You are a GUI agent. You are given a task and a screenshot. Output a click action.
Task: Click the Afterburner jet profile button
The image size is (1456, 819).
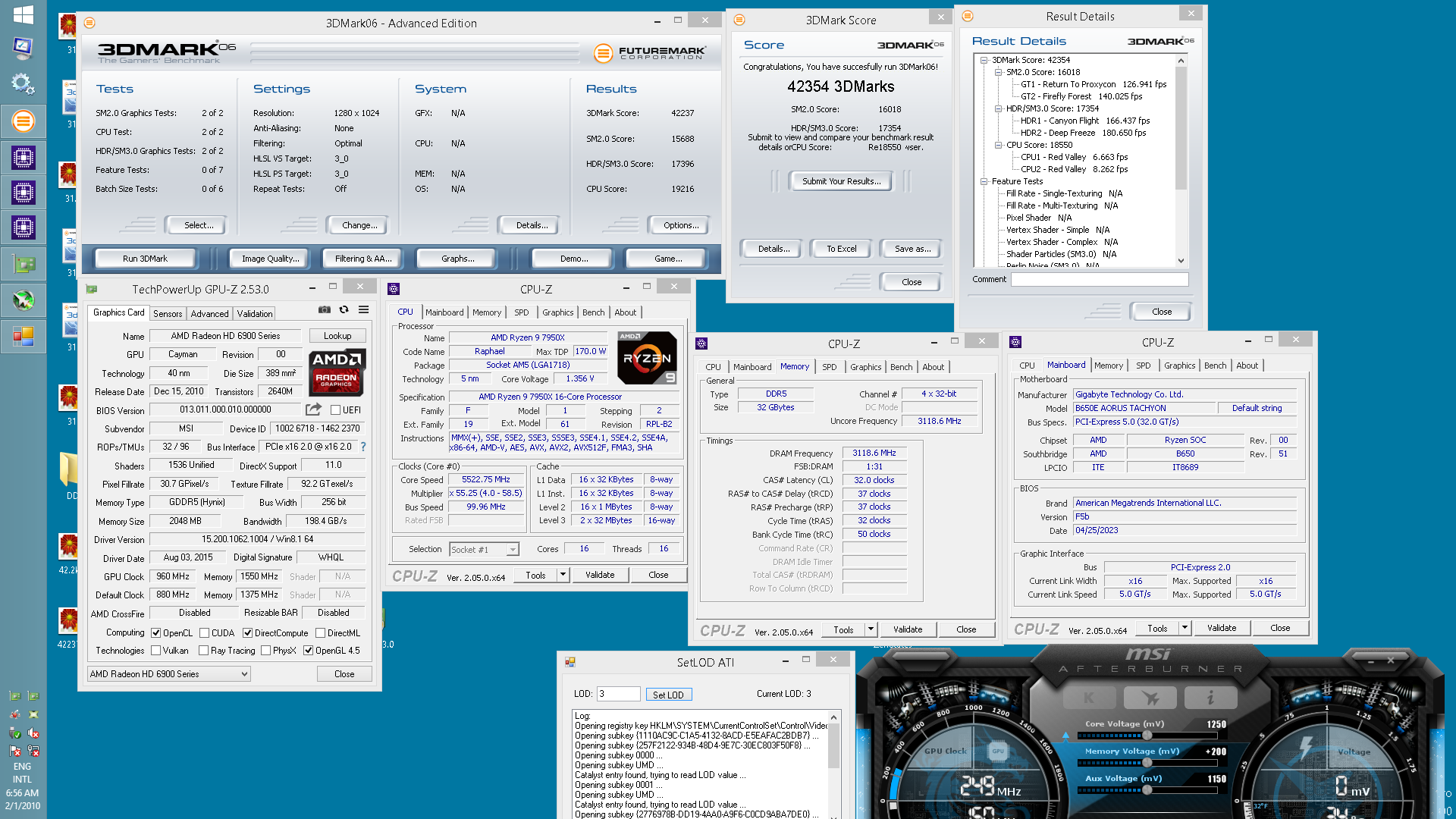pos(1150,698)
